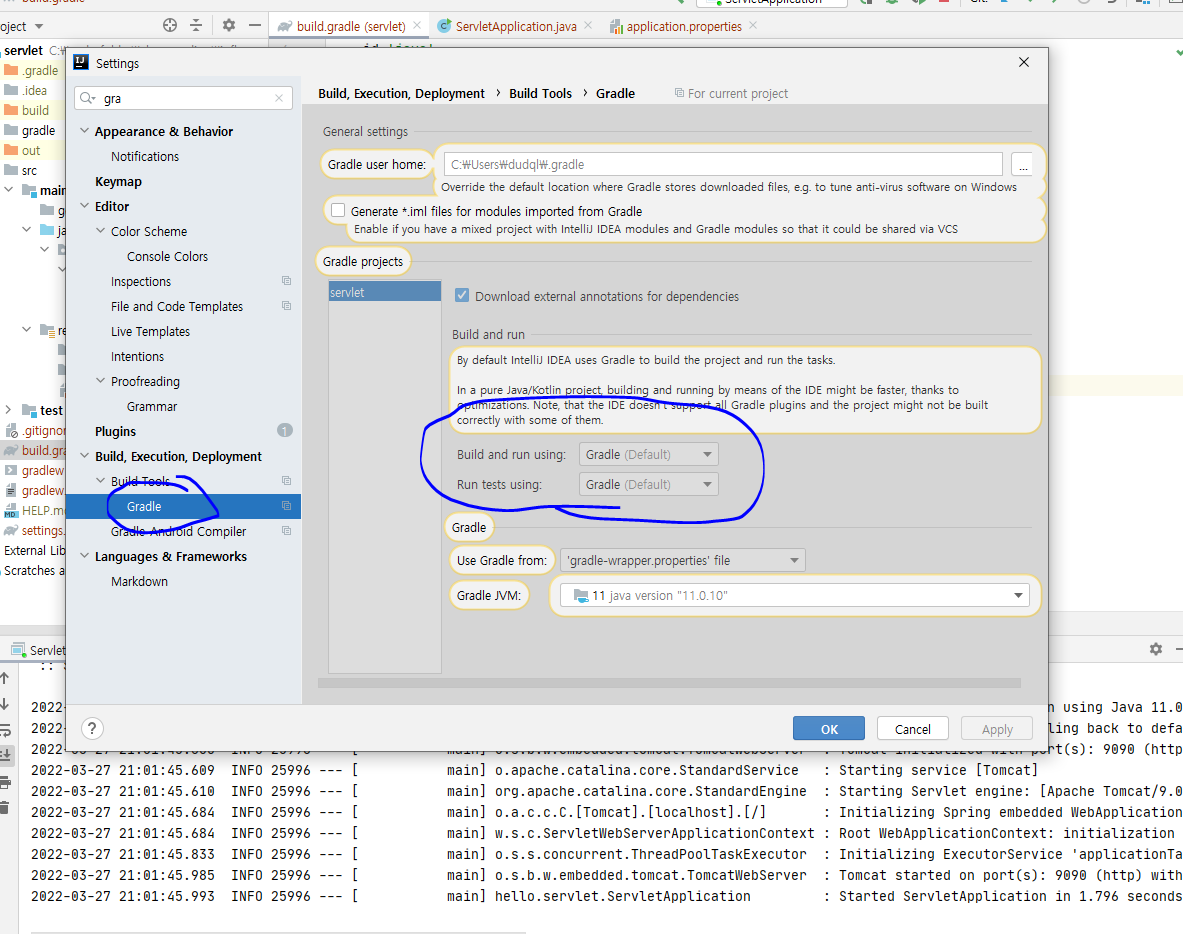This screenshot has width=1183, height=934.
Task: Click Build Tools breadcrumb
Action: [540, 94]
